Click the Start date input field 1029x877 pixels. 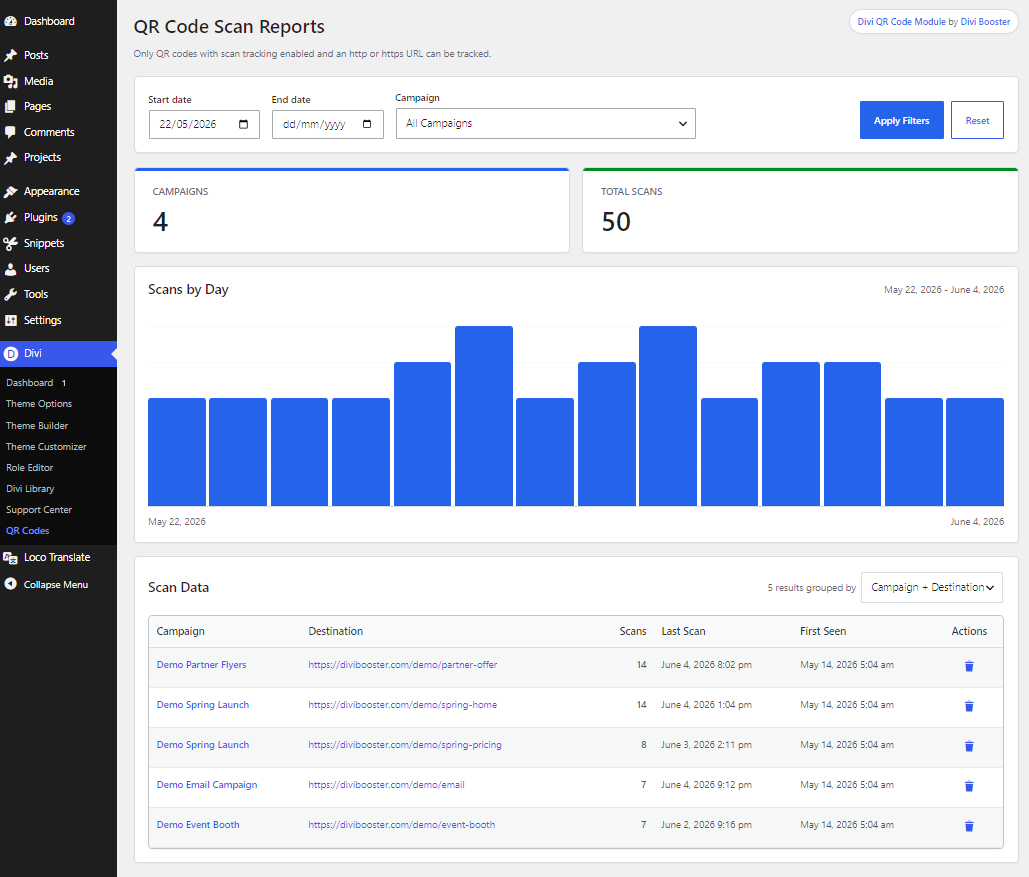click(204, 124)
